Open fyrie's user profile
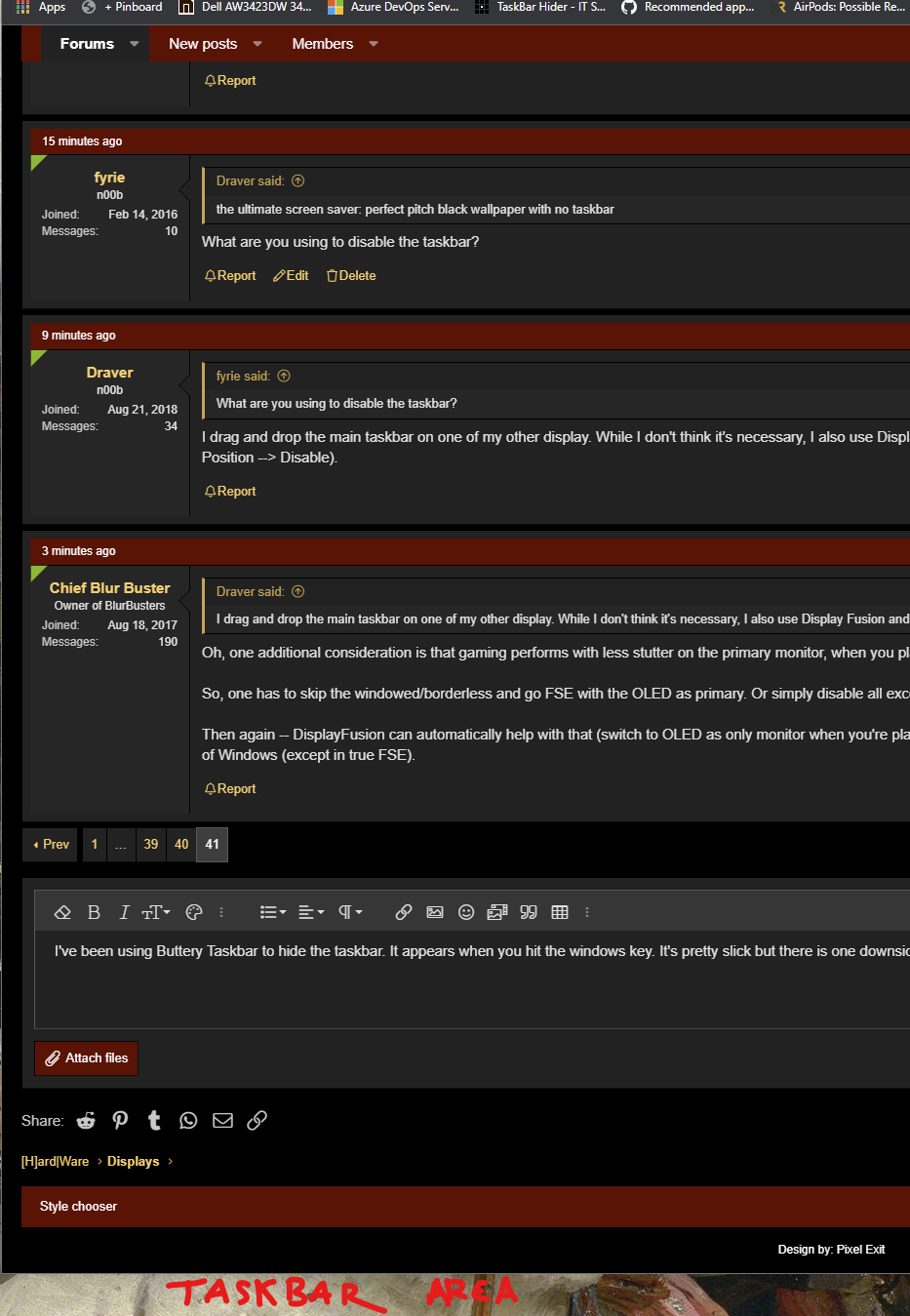 [x=109, y=178]
